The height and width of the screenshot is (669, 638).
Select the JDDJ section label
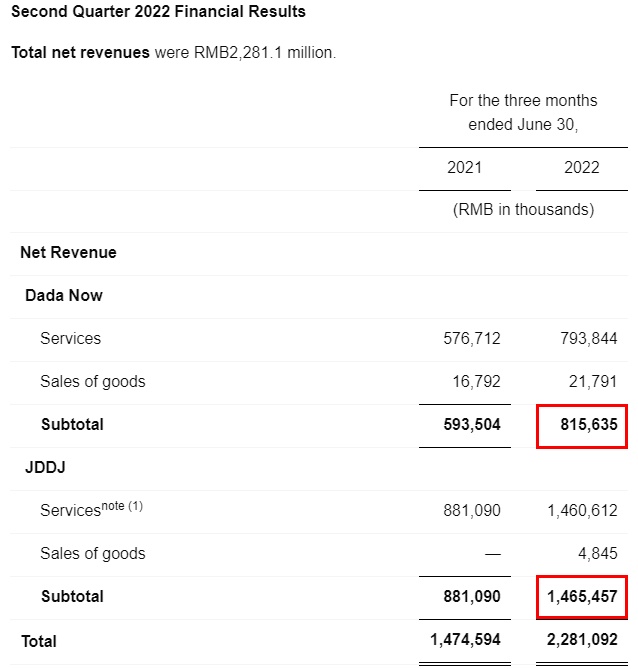click(45, 468)
